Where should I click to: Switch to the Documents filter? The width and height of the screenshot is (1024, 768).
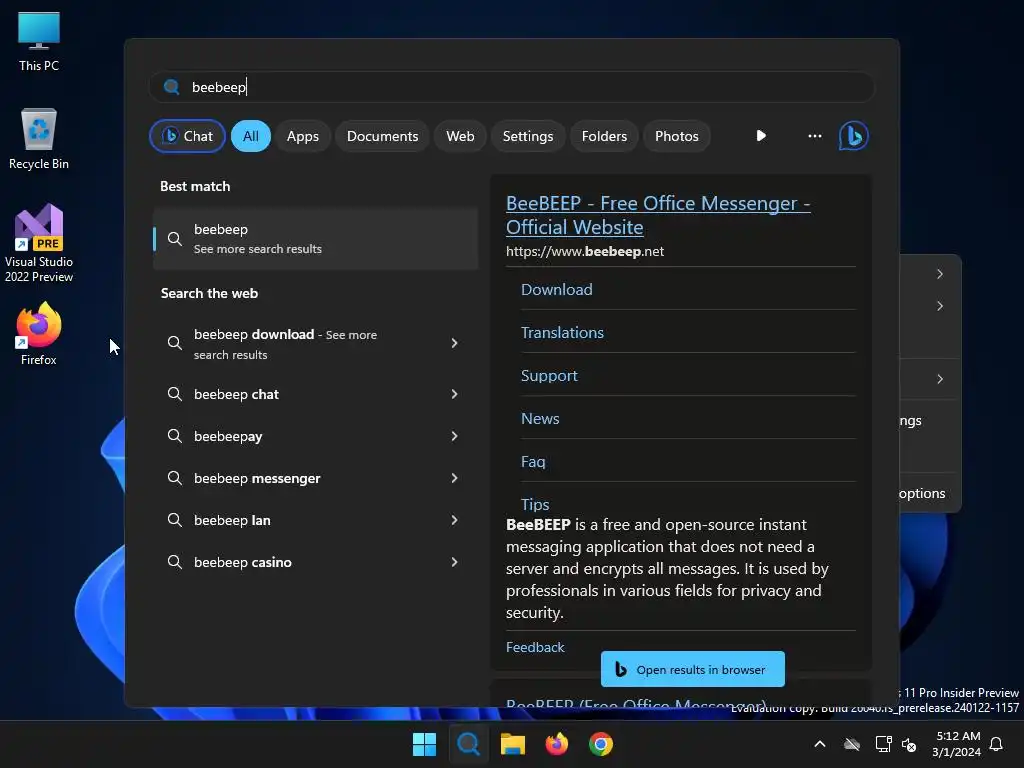point(383,136)
